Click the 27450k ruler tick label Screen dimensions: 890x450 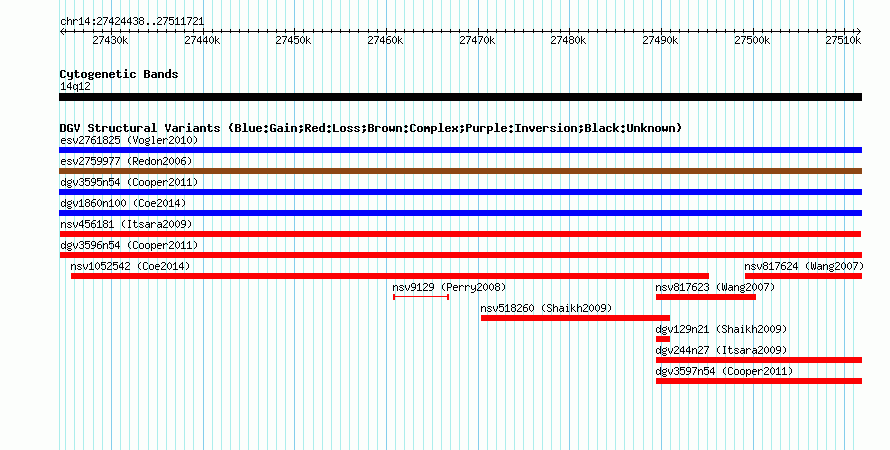click(x=293, y=40)
